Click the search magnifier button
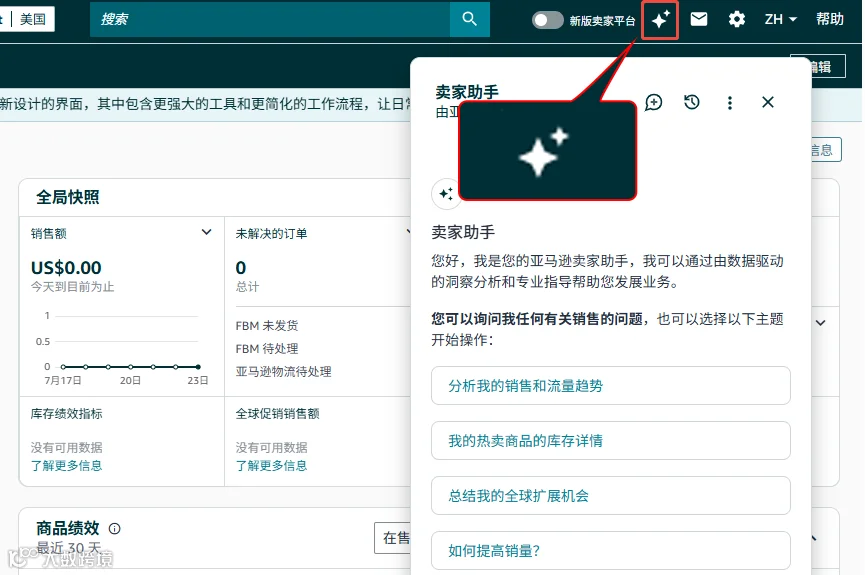Viewport: 865px width, 575px height. (x=469, y=19)
